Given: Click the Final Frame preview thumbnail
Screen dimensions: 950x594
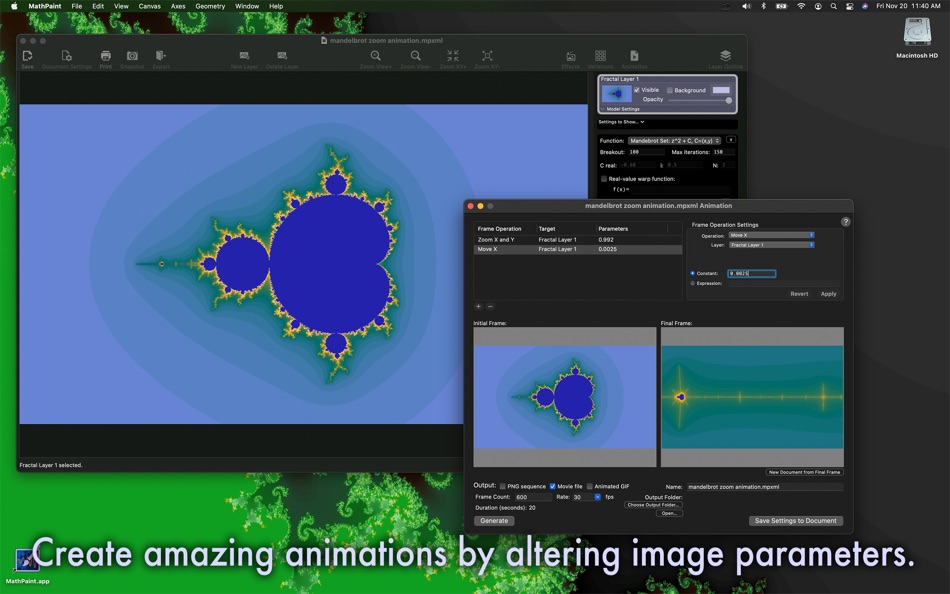Looking at the screenshot, I should point(752,397).
